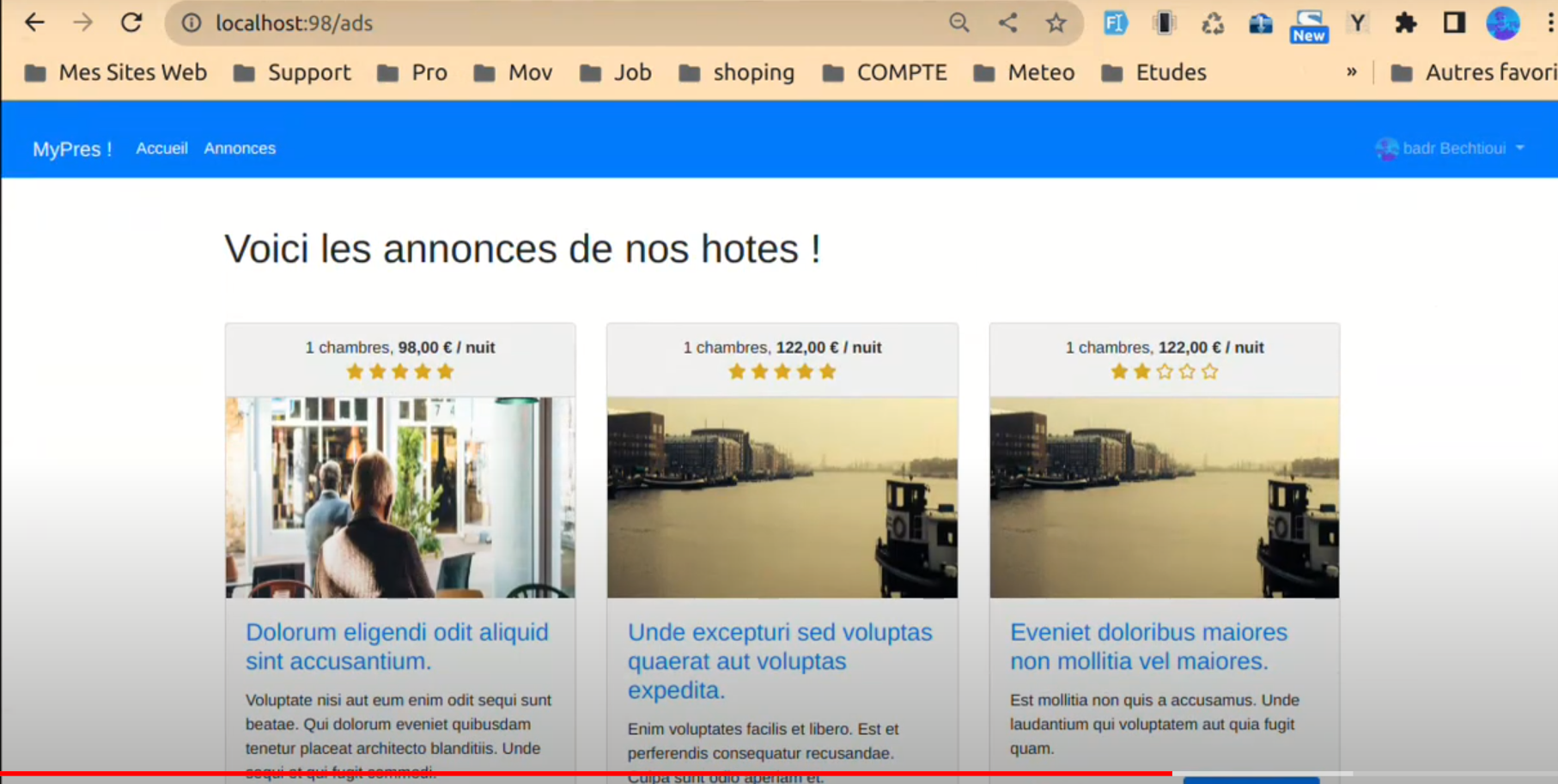Click the browser back arrow
The width and height of the screenshot is (1558, 784).
coord(34,23)
